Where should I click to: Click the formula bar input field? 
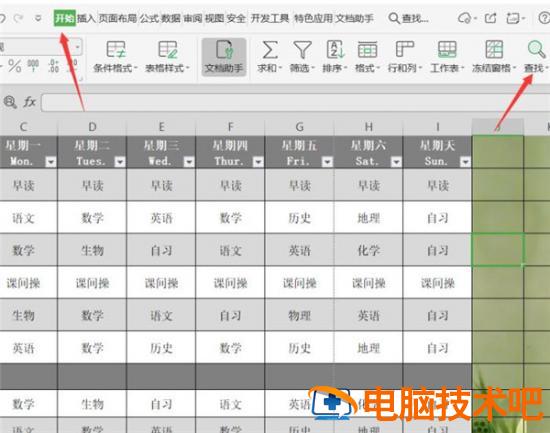coord(295,102)
